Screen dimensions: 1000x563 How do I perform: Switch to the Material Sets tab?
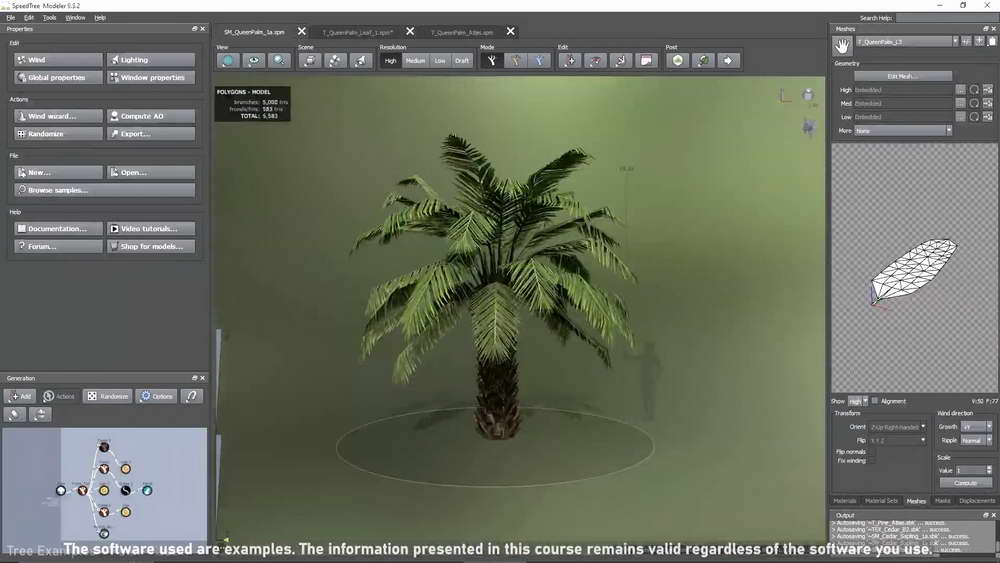click(x=881, y=501)
